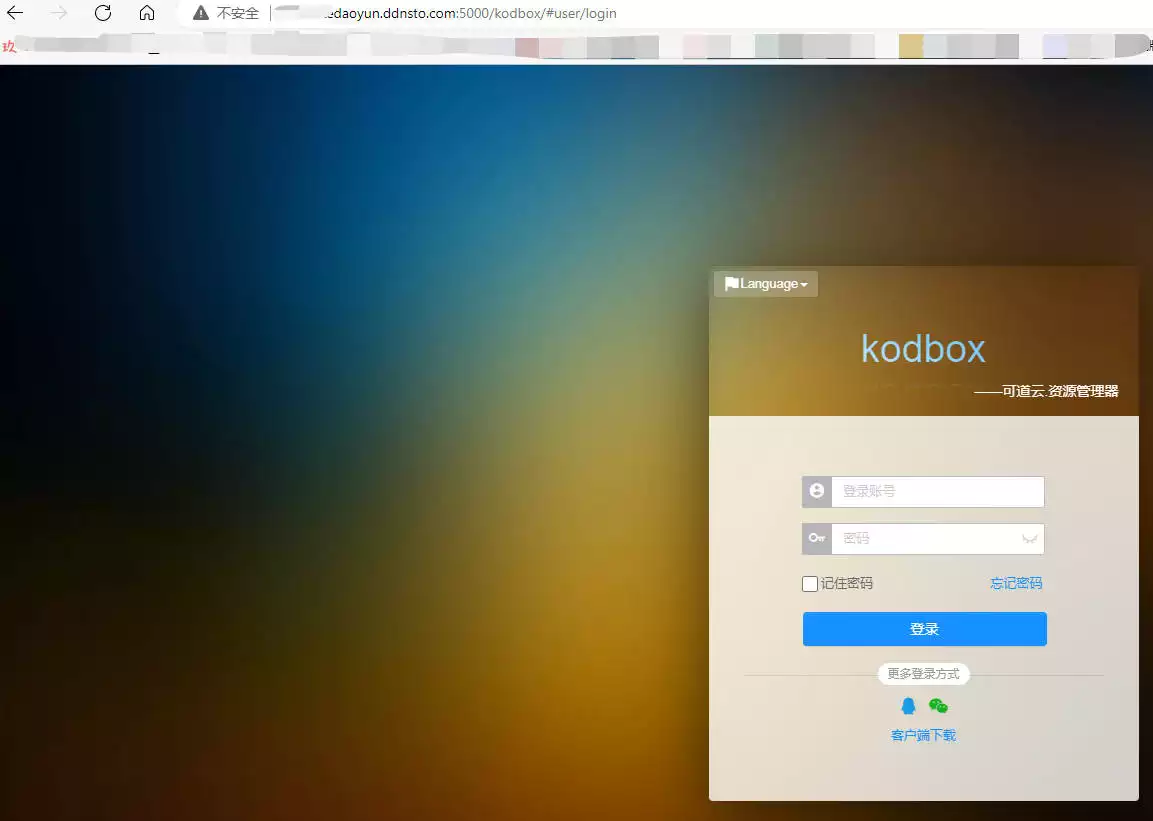Open the 客户端下载 link

pos(924,735)
